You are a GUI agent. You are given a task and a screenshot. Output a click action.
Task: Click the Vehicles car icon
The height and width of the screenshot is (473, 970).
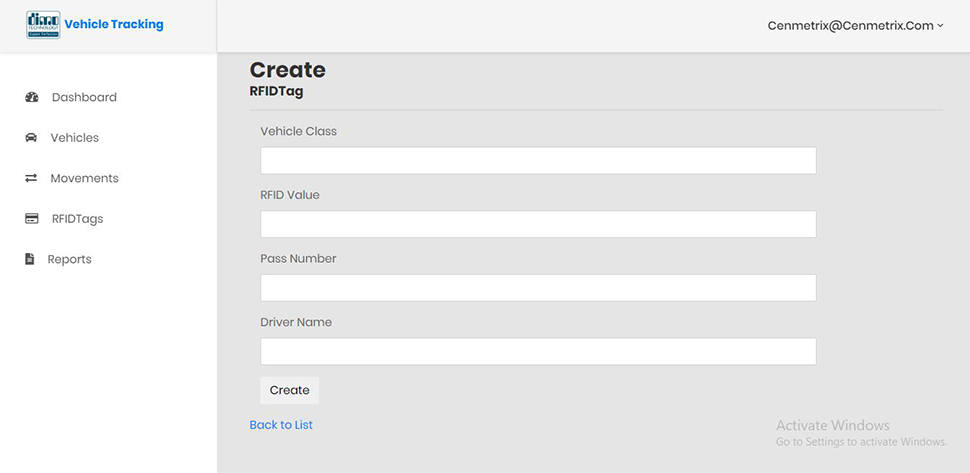click(31, 137)
